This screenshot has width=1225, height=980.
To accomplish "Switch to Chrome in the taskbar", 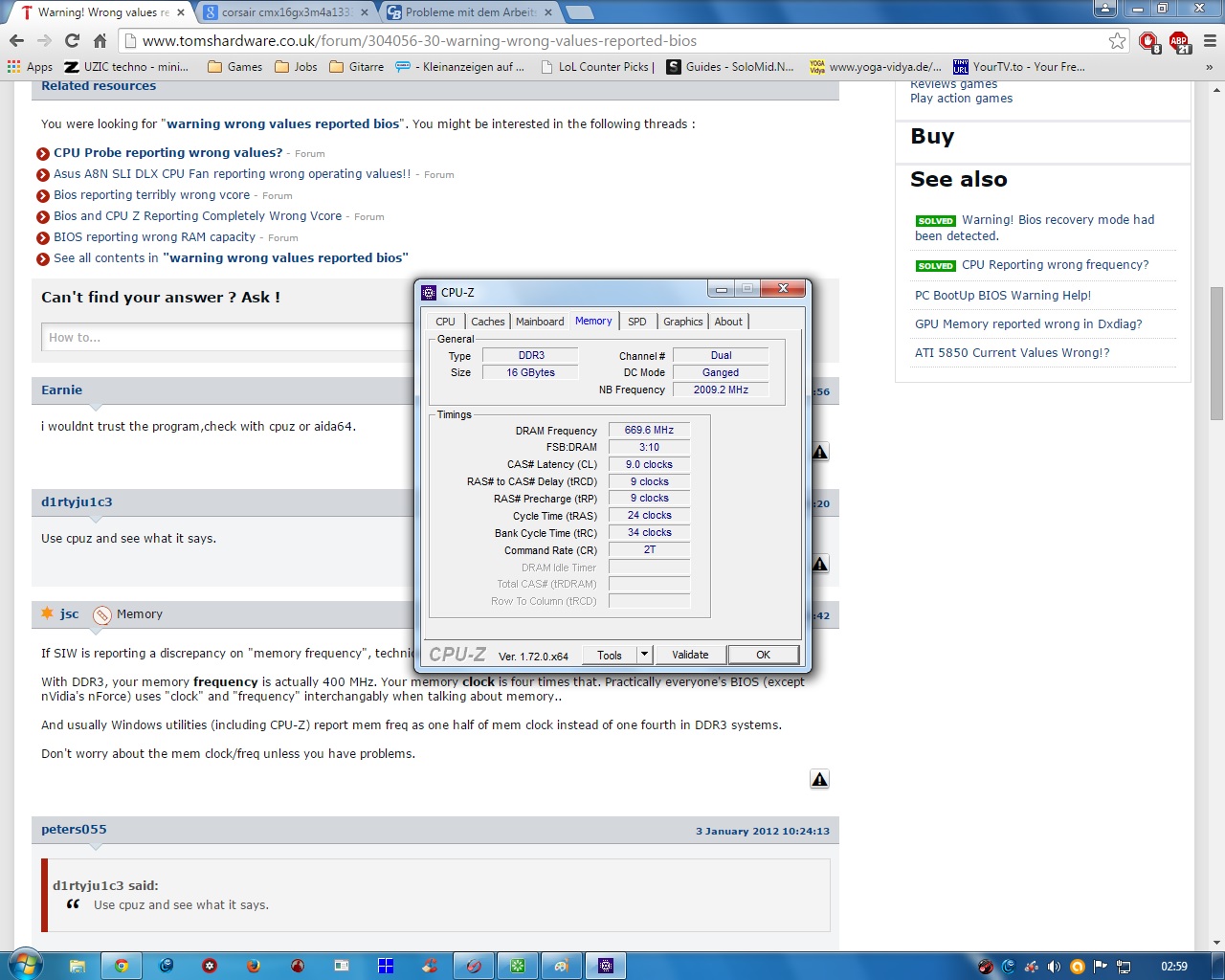I will (122, 966).
